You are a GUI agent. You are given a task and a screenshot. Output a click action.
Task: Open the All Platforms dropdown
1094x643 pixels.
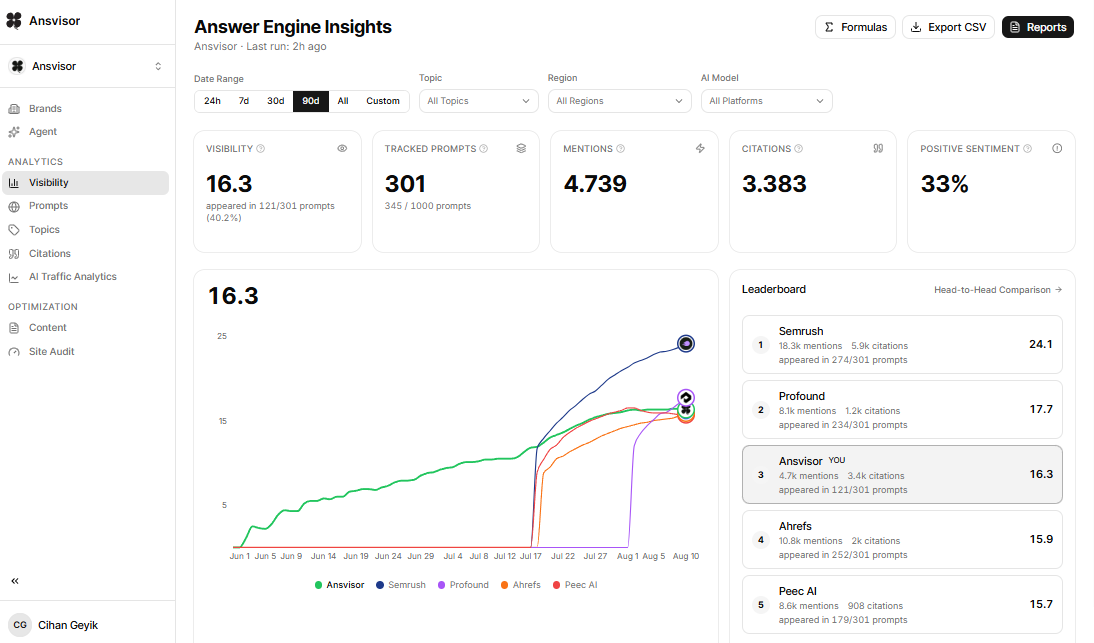click(766, 101)
